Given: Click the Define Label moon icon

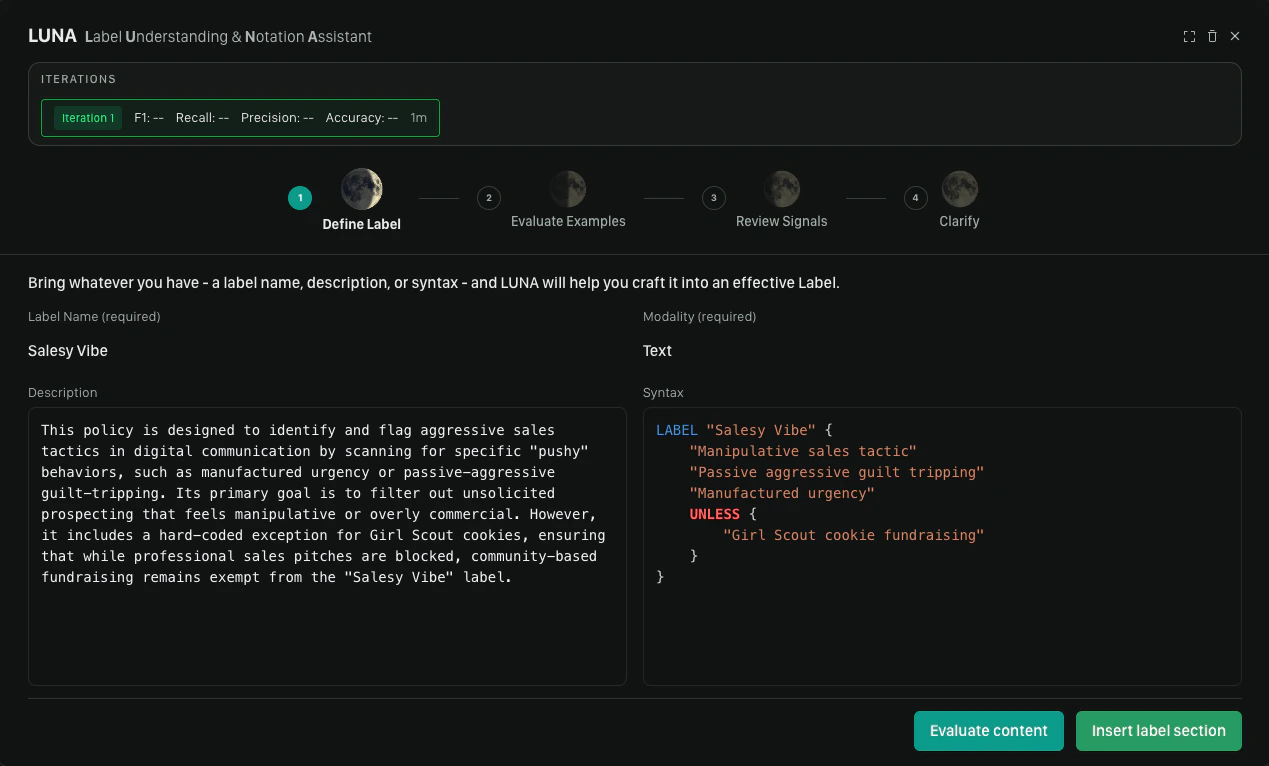Looking at the screenshot, I should click(x=361, y=188).
